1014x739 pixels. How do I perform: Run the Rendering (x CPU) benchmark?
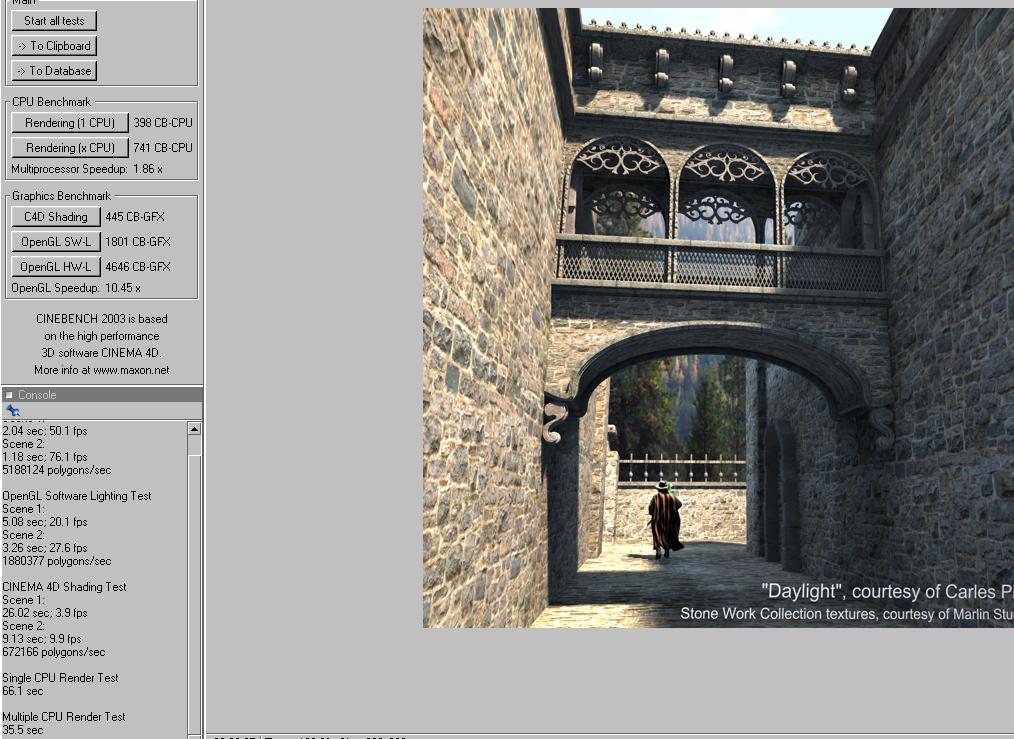pyautogui.click(x=70, y=148)
